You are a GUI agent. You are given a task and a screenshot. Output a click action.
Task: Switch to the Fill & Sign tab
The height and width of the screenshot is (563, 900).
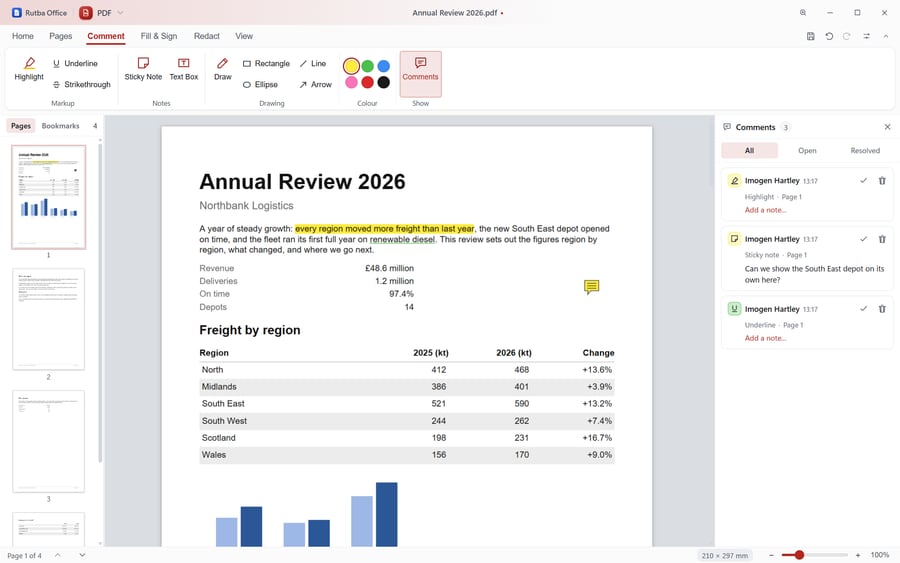(159, 36)
